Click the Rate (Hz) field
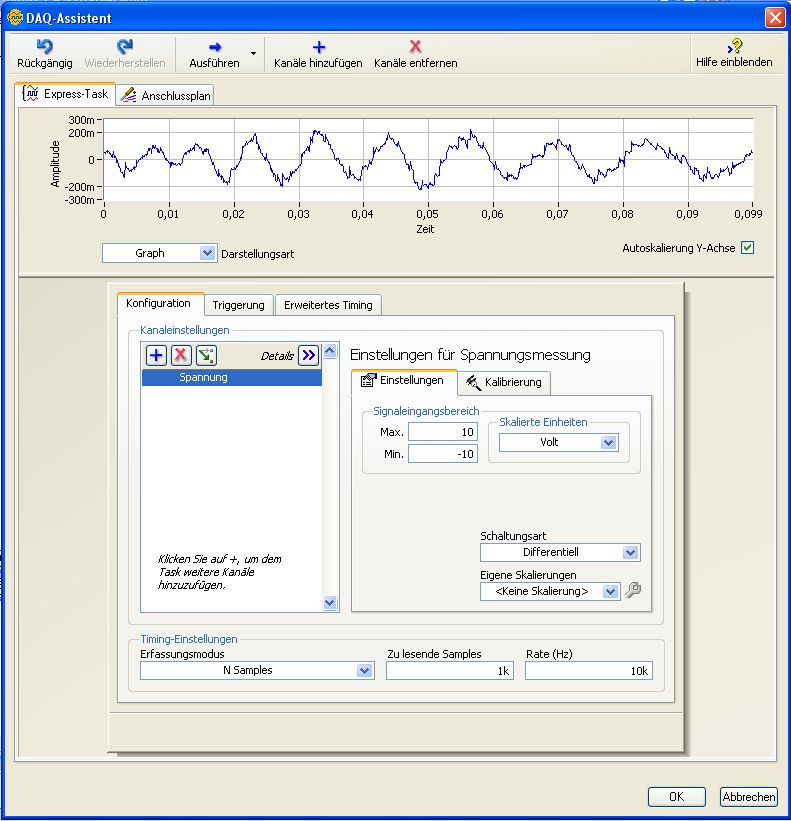791x821 pixels. pyautogui.click(x=589, y=671)
